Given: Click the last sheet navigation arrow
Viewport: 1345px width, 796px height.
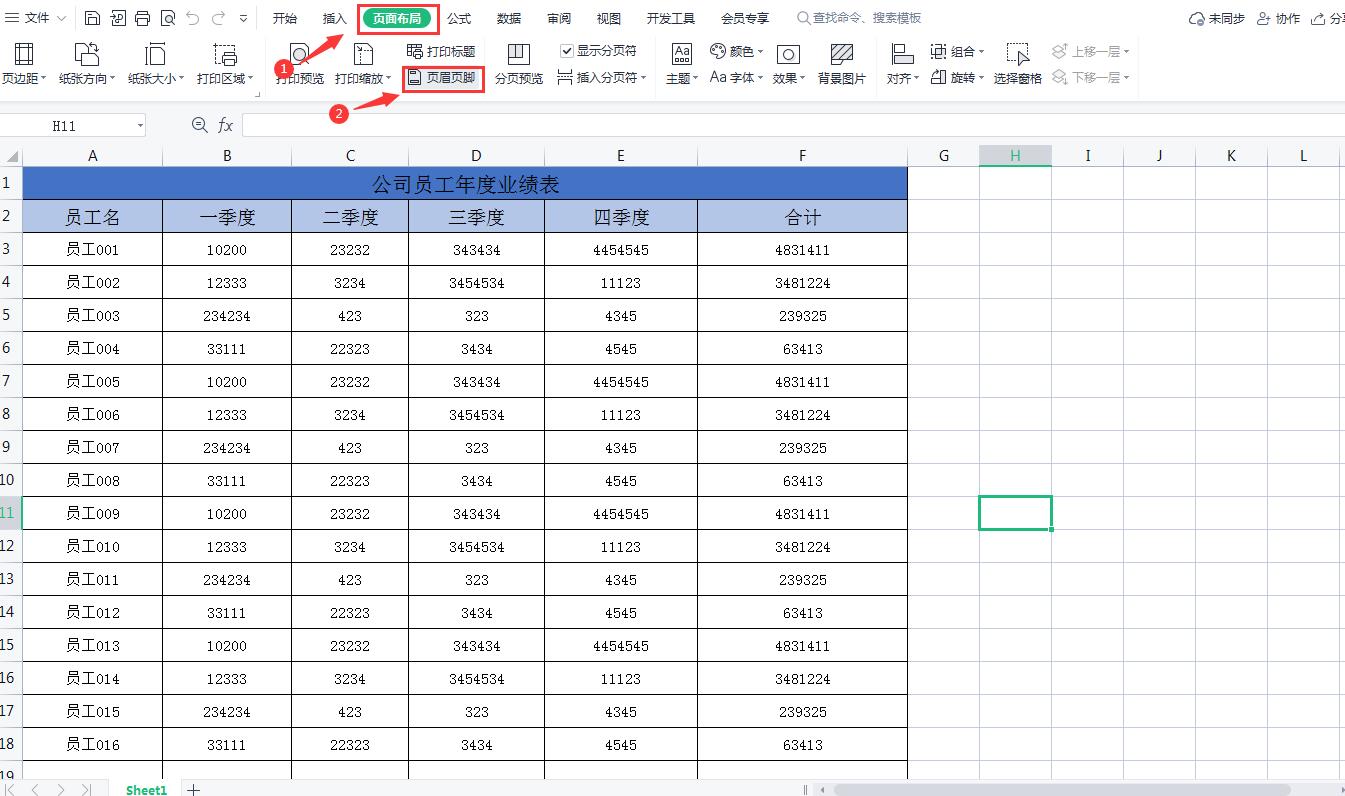Looking at the screenshot, I should (x=86, y=789).
